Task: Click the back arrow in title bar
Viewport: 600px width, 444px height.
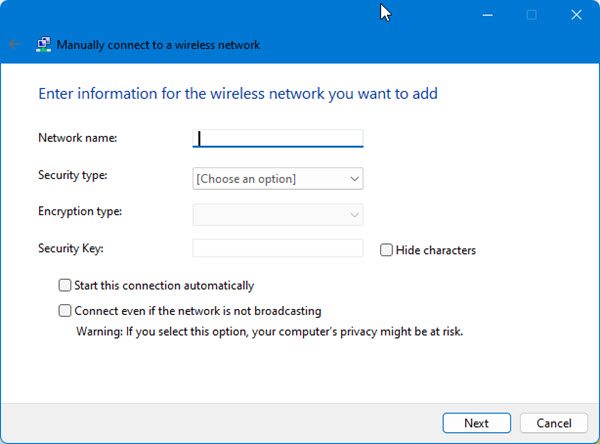Action: pos(14,45)
